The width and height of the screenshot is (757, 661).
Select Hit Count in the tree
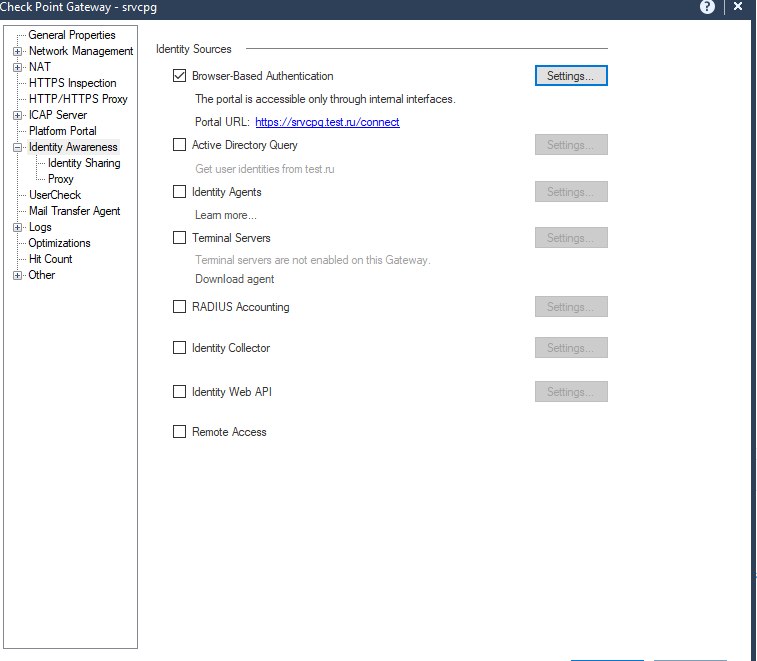tap(50, 259)
